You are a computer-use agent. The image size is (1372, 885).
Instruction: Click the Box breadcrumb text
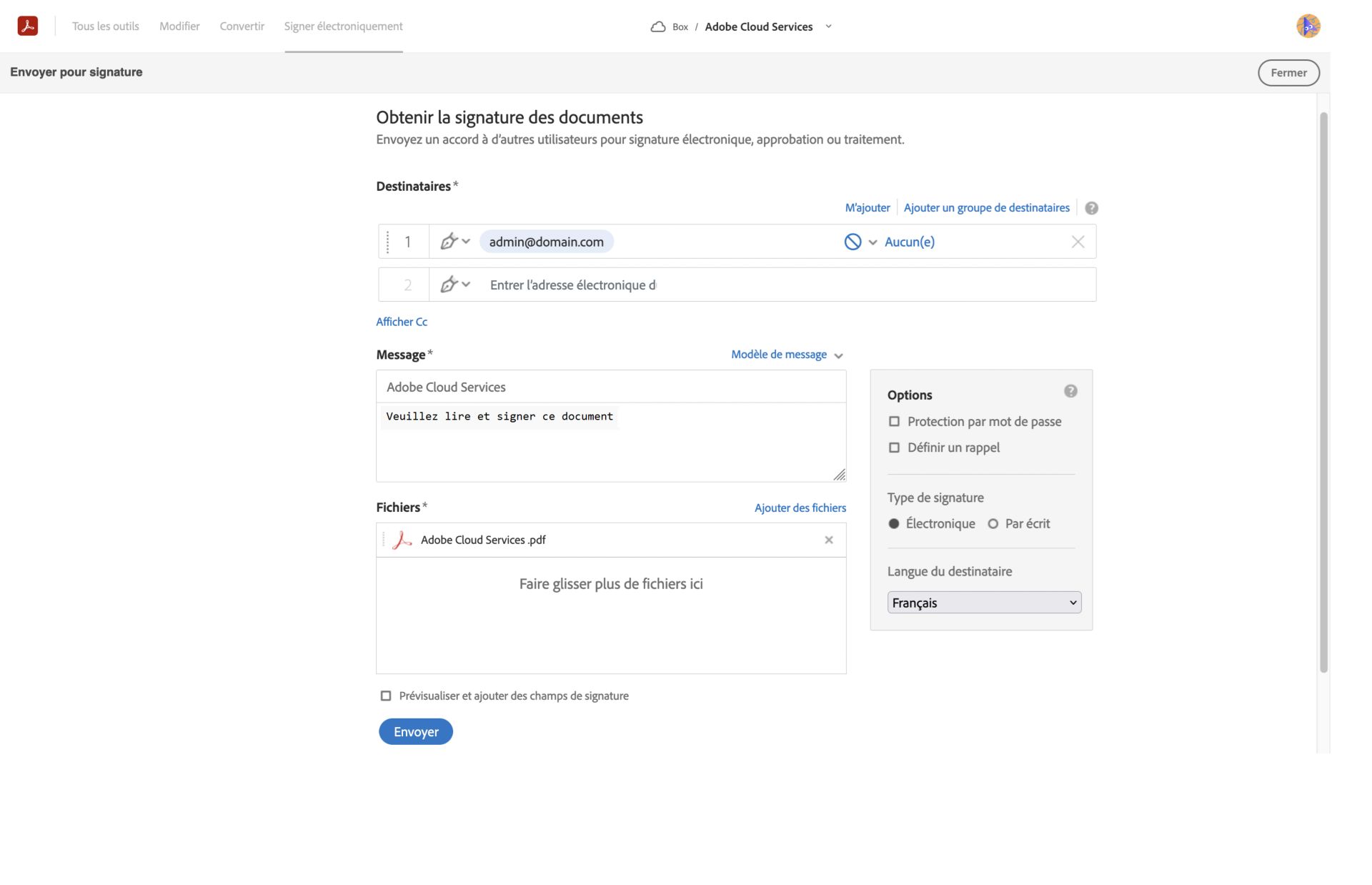pyautogui.click(x=680, y=27)
